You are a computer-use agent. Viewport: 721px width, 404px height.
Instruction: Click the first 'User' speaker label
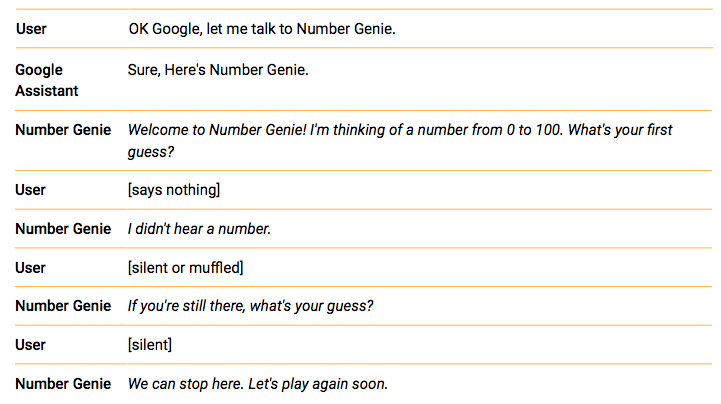point(31,29)
